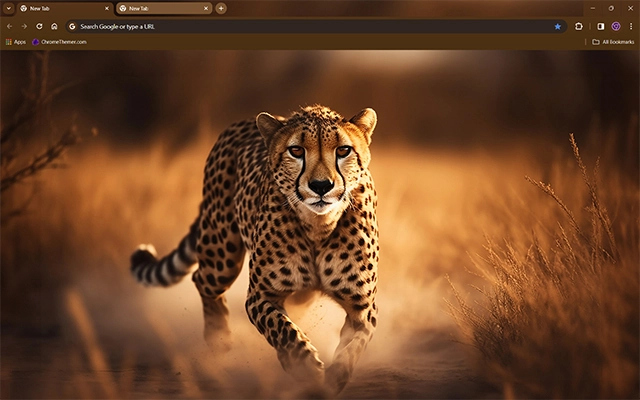Open the profile avatar menu

click(x=616, y=27)
